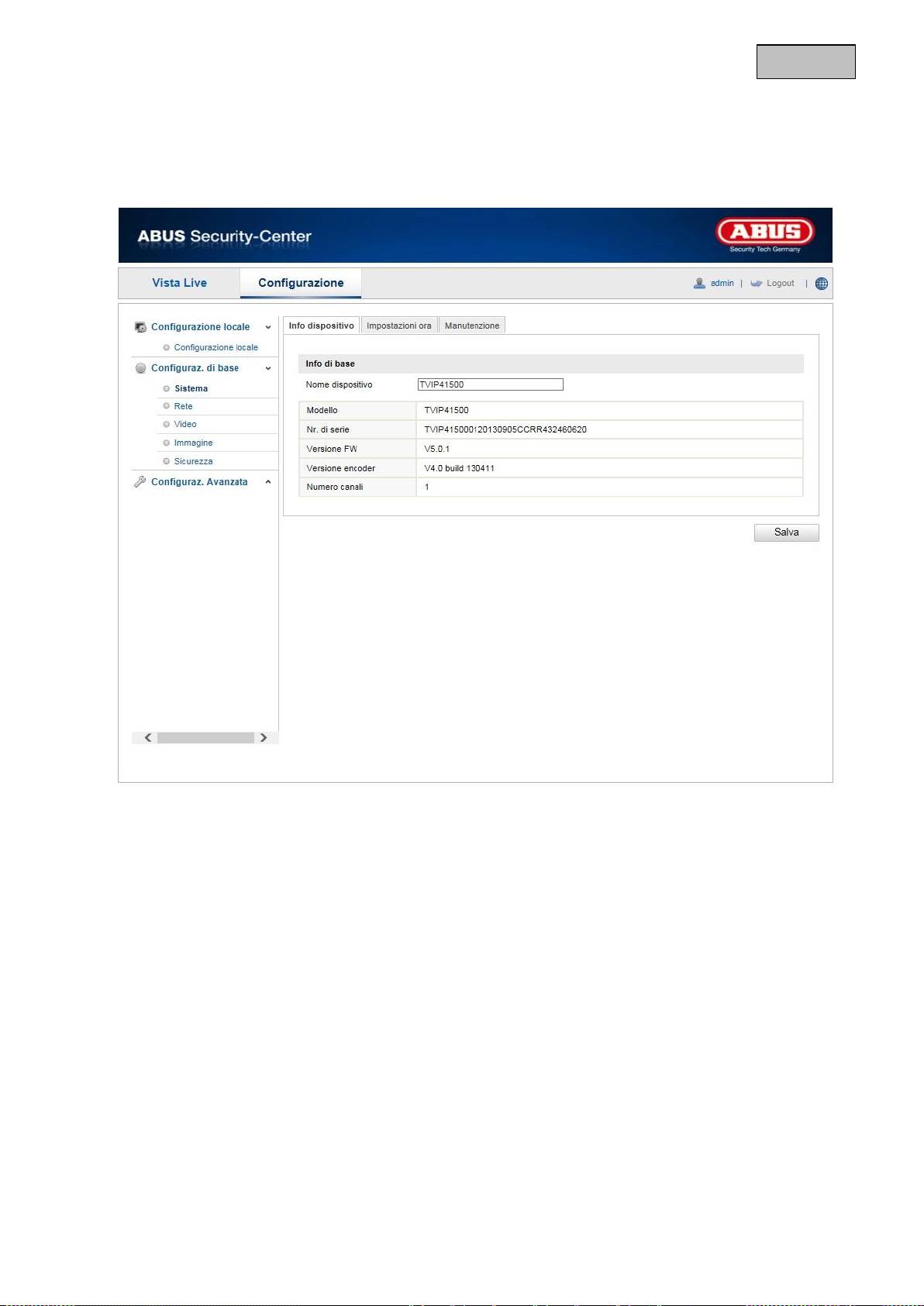
Task: Click the Configurazione locale monitor icon
Action: [140, 327]
